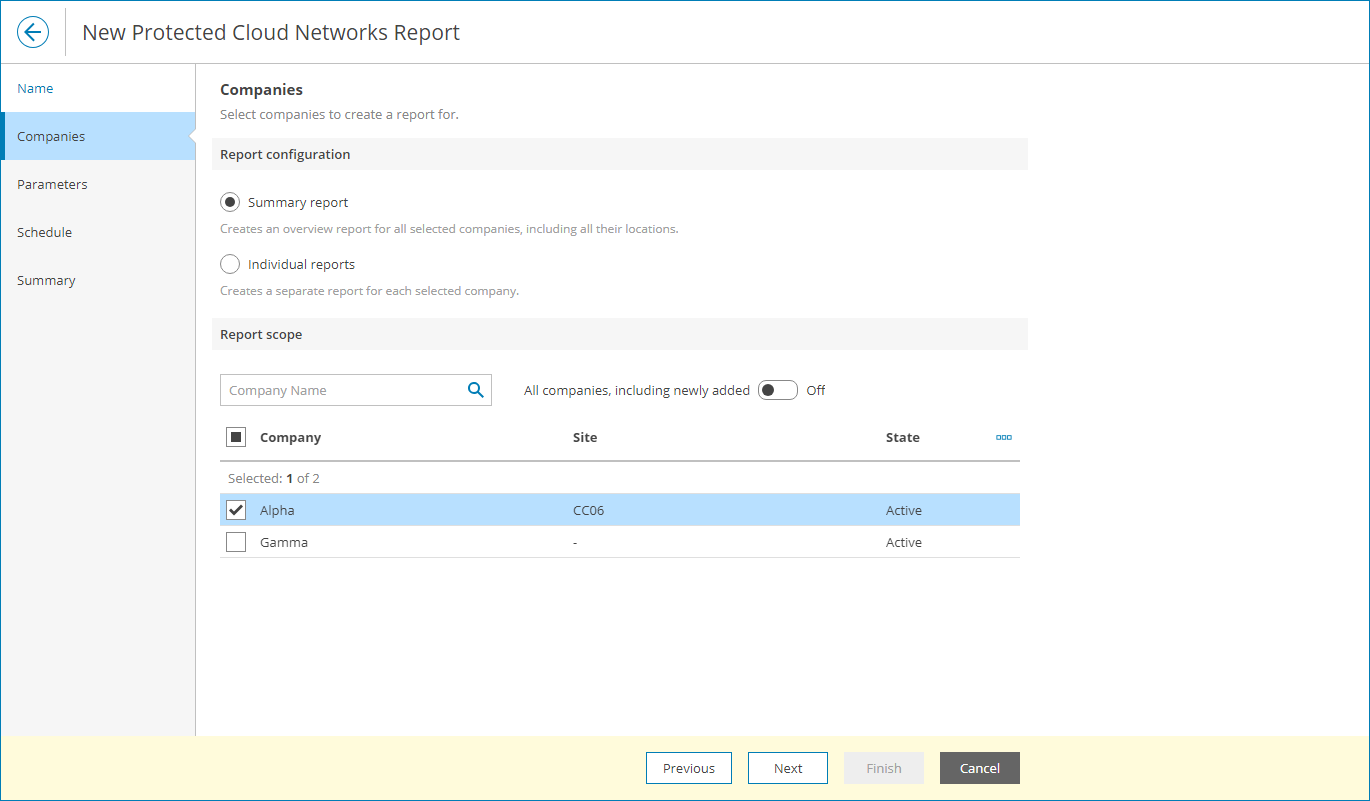This screenshot has height=801, width=1370.
Task: Jump to the Schedule step
Action: 98,232
